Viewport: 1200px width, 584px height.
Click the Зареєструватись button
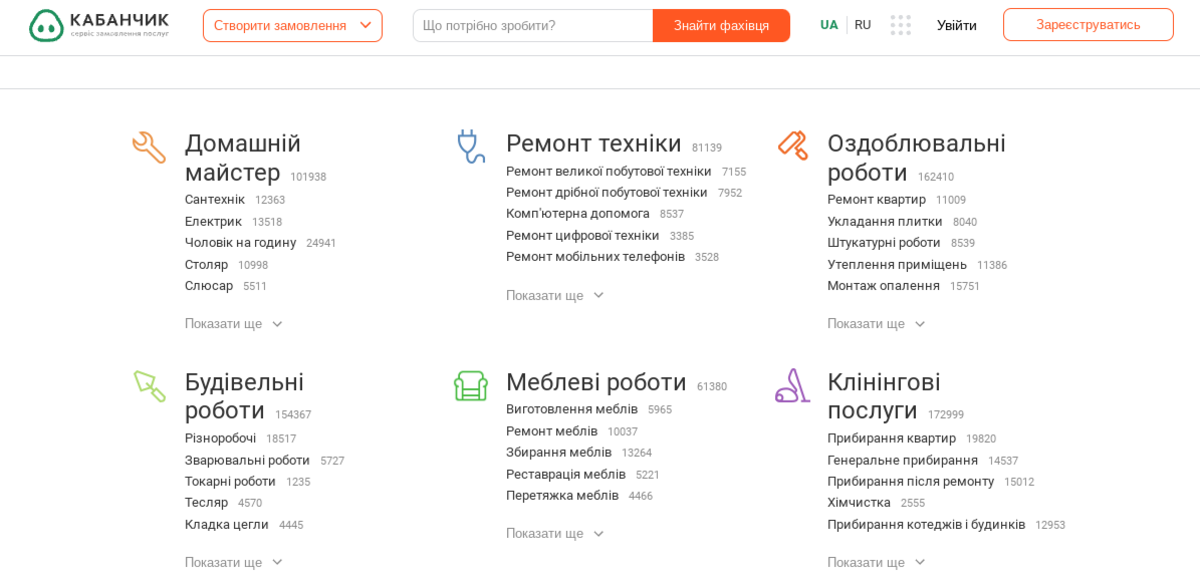[x=1088, y=24]
